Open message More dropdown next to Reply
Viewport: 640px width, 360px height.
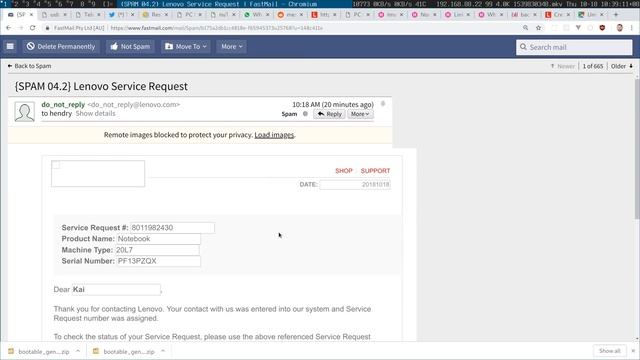[360, 114]
